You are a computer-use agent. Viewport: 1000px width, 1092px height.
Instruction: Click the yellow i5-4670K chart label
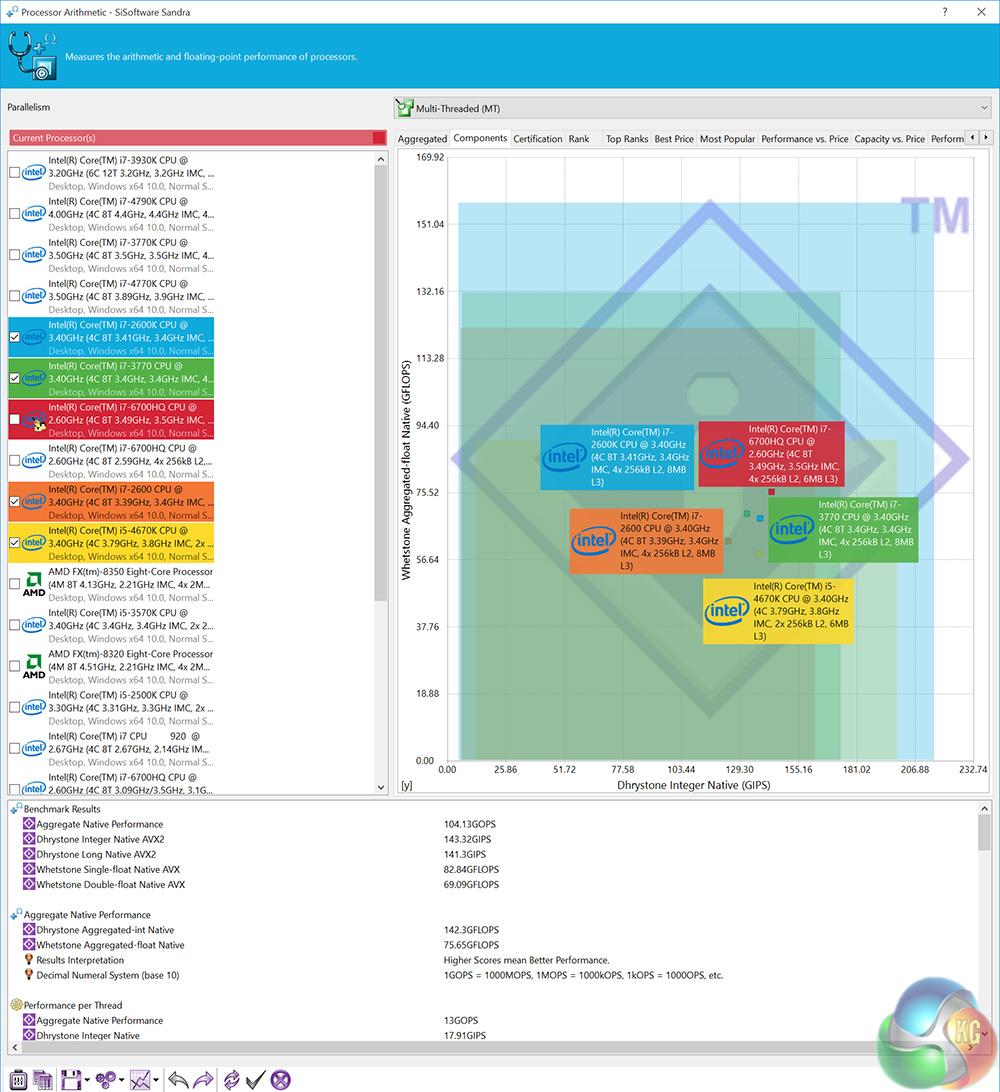click(778, 611)
